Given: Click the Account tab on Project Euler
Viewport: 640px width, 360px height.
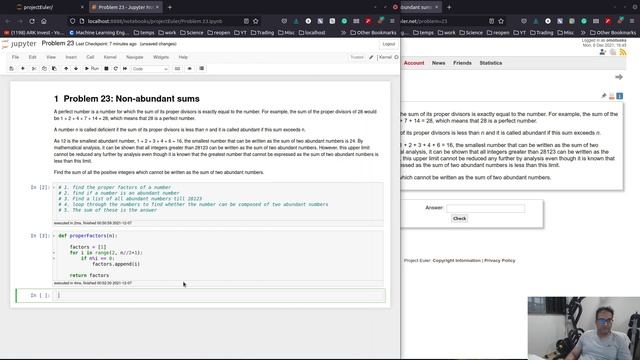Looking at the screenshot, I should click(414, 63).
